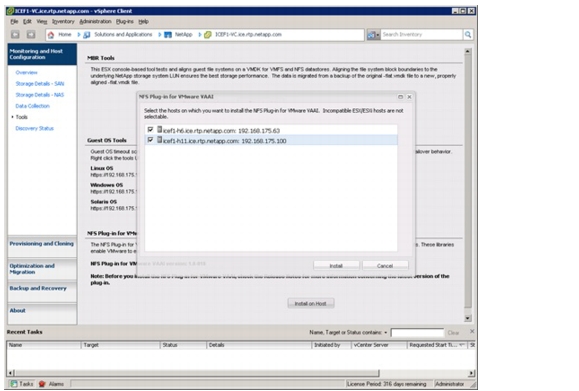Click License Period 316 days remaining text

386,384
